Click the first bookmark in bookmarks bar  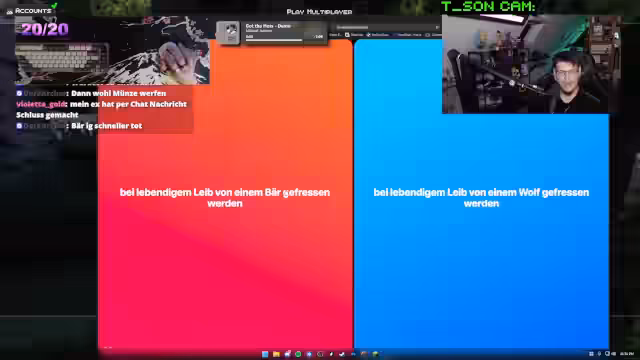(x=336, y=35)
